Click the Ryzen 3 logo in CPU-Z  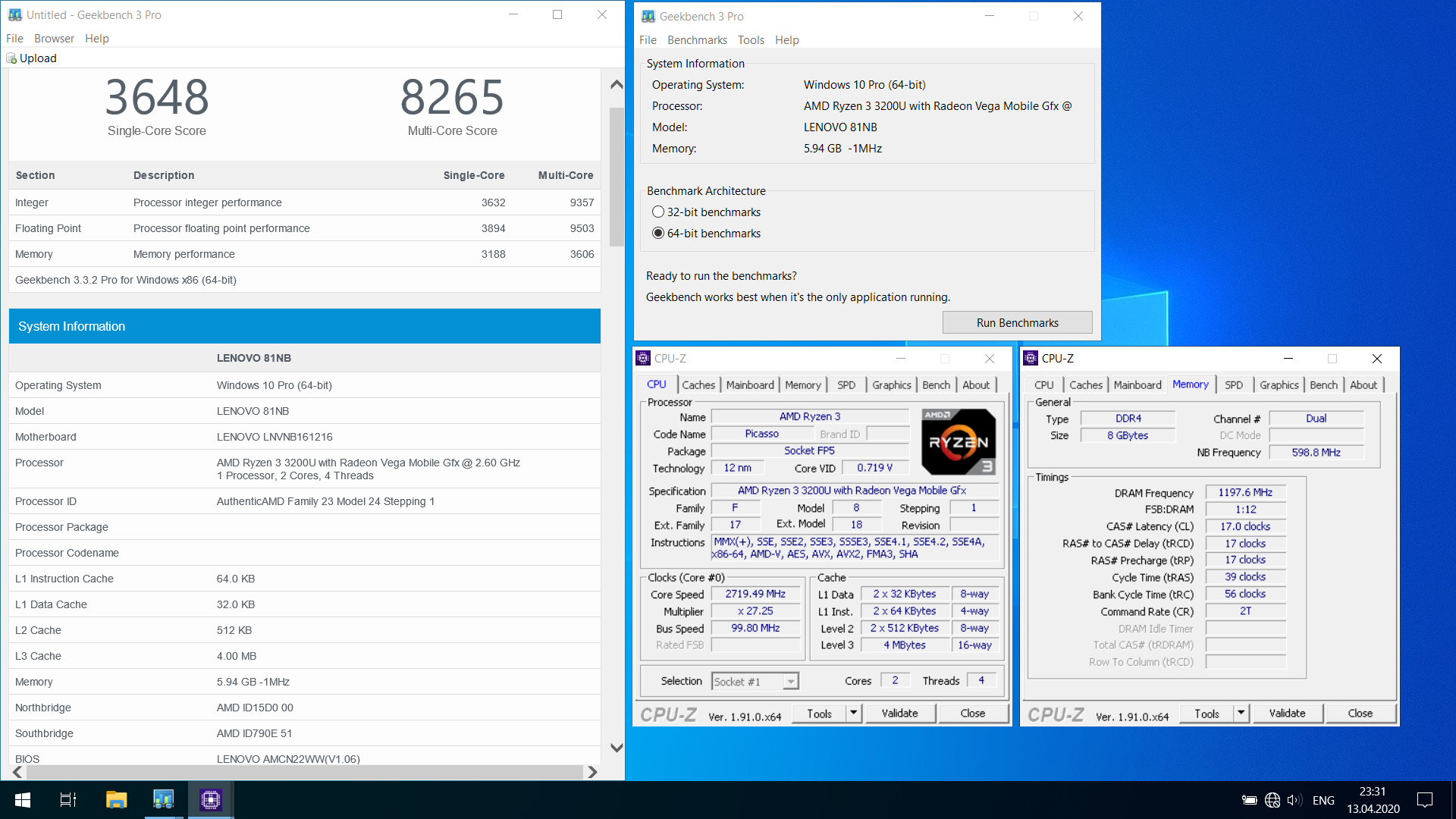tap(959, 442)
